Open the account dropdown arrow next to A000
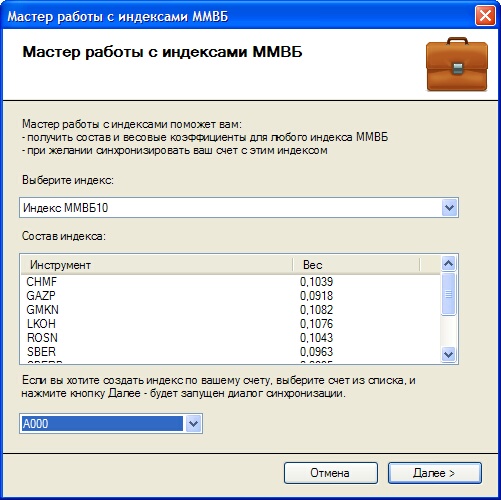The height and width of the screenshot is (500, 501). (193, 424)
